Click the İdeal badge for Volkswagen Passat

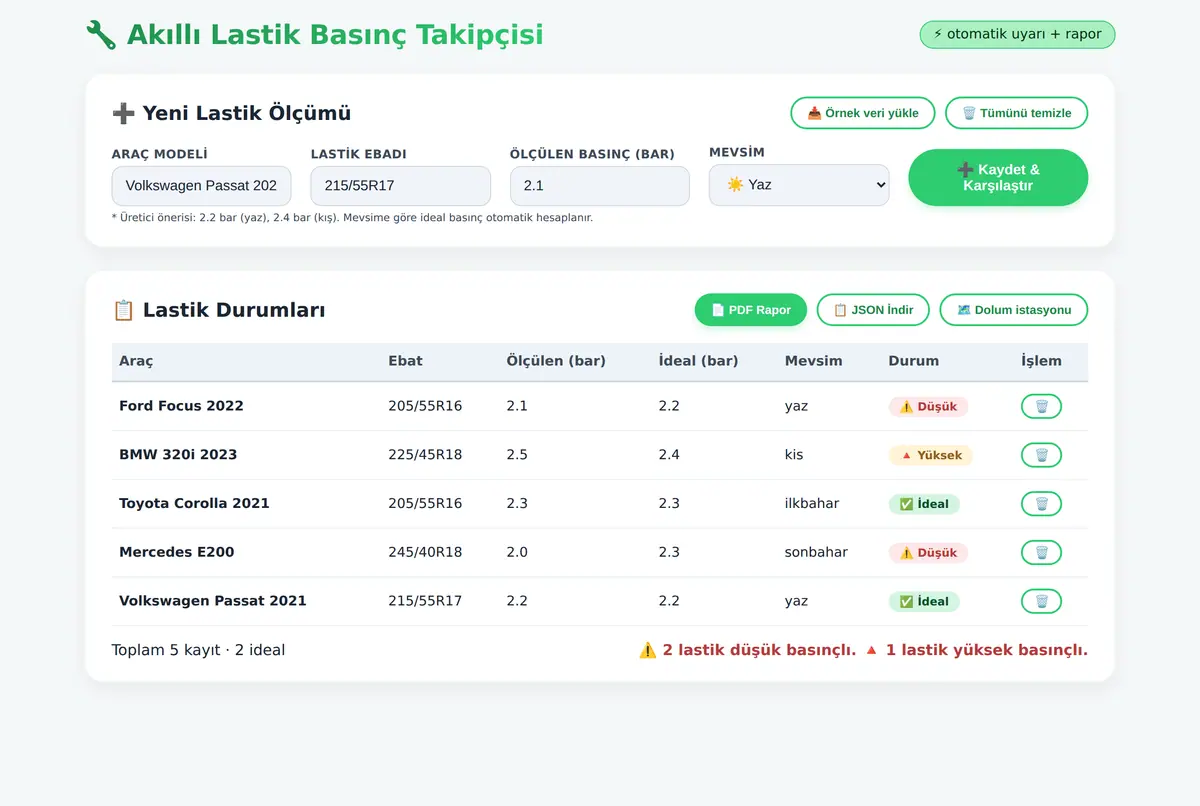[924, 601]
